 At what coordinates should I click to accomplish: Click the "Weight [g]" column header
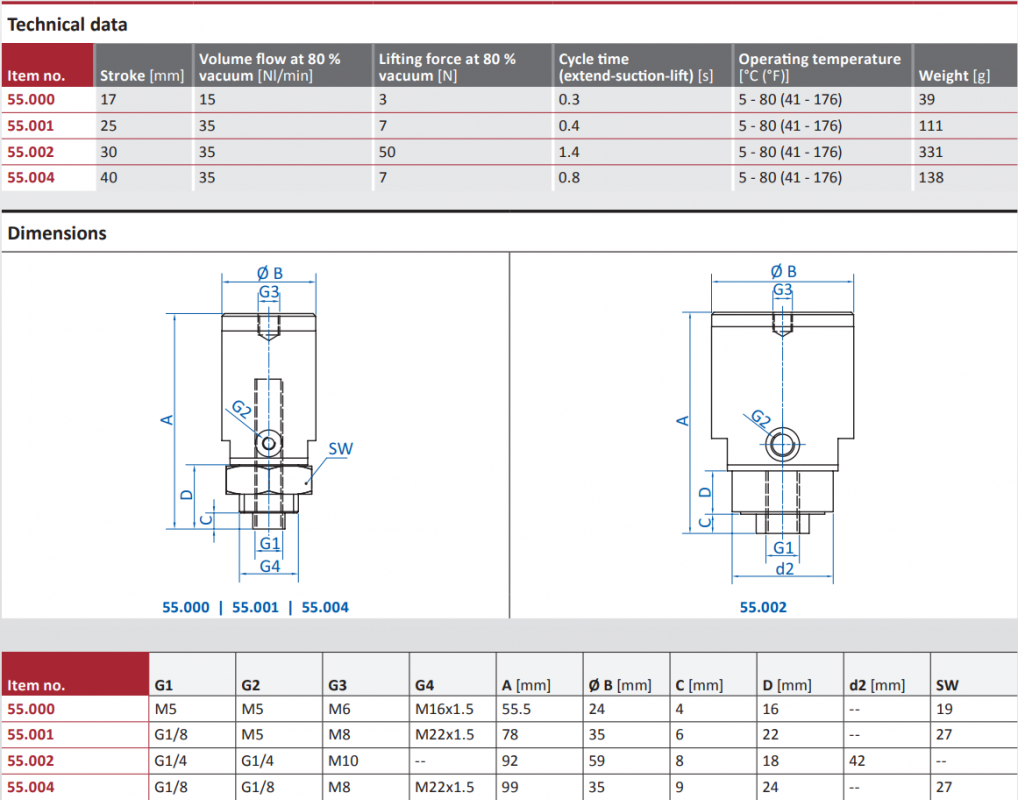click(x=954, y=75)
